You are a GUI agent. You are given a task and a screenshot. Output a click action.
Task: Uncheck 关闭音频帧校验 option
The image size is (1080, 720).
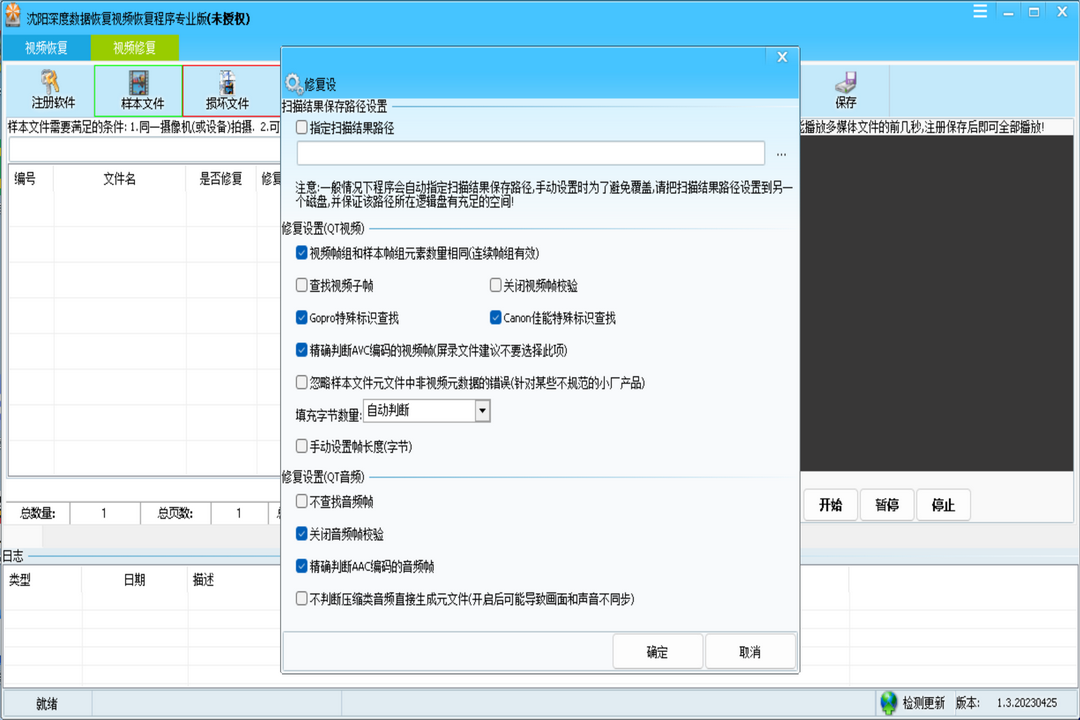coord(301,534)
